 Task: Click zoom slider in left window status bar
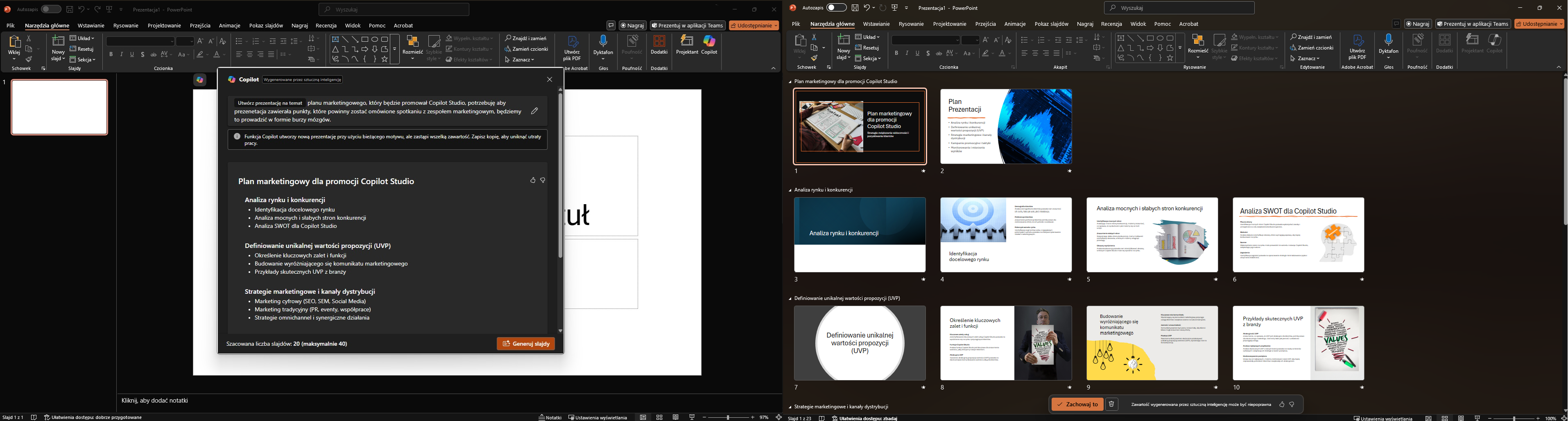coord(729,417)
